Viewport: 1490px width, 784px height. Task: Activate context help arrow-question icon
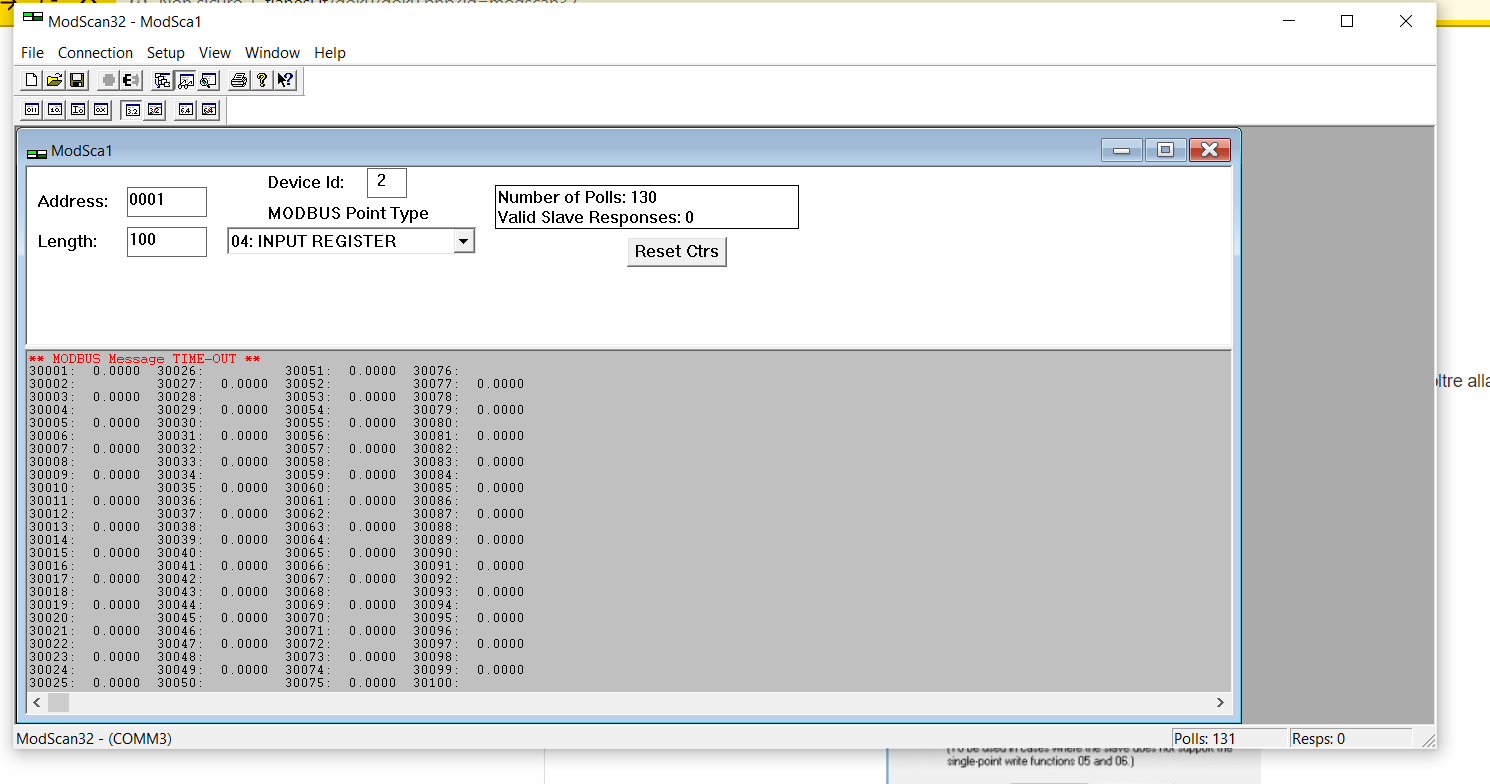[285, 81]
